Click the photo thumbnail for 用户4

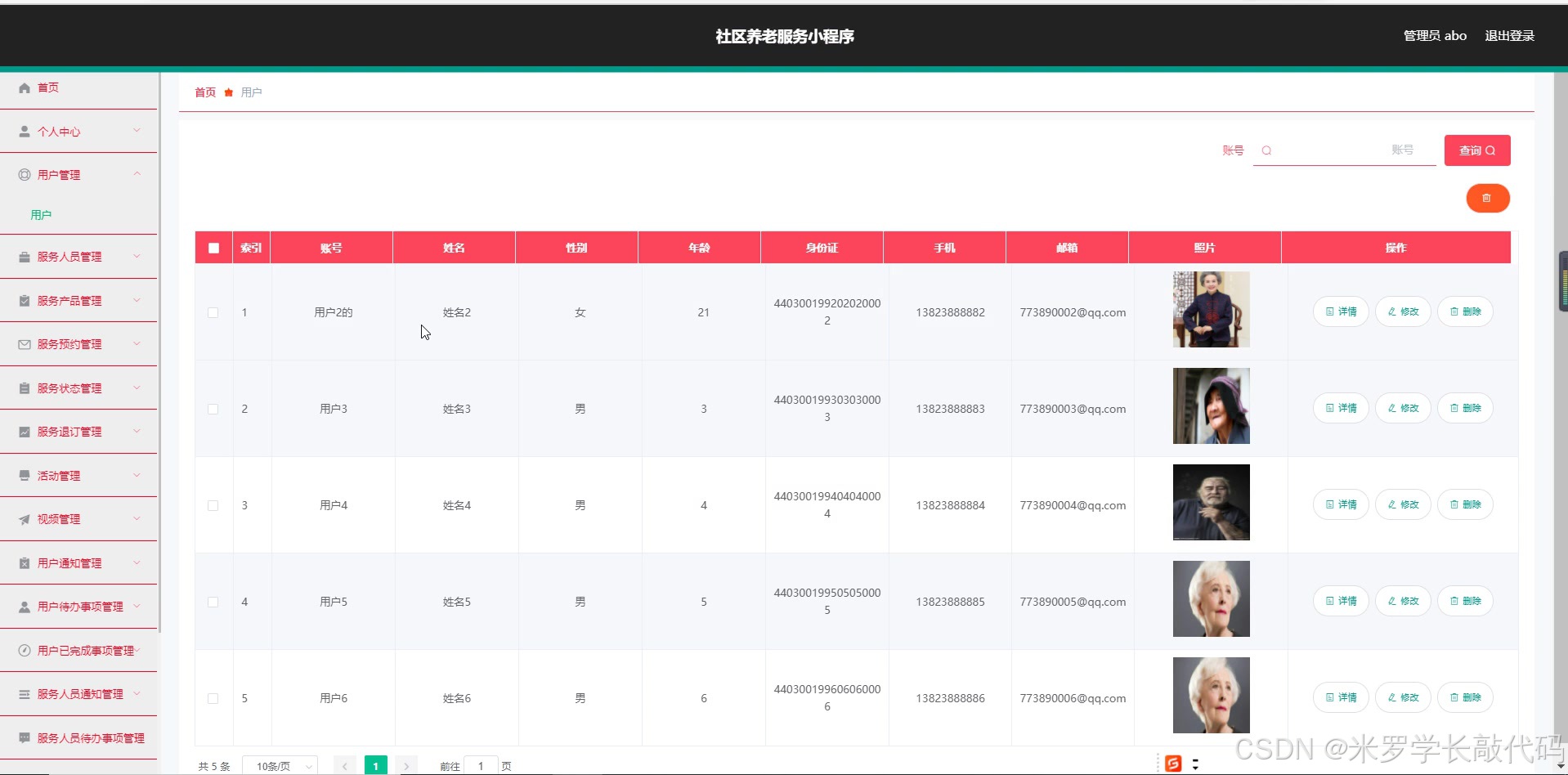pyautogui.click(x=1211, y=502)
